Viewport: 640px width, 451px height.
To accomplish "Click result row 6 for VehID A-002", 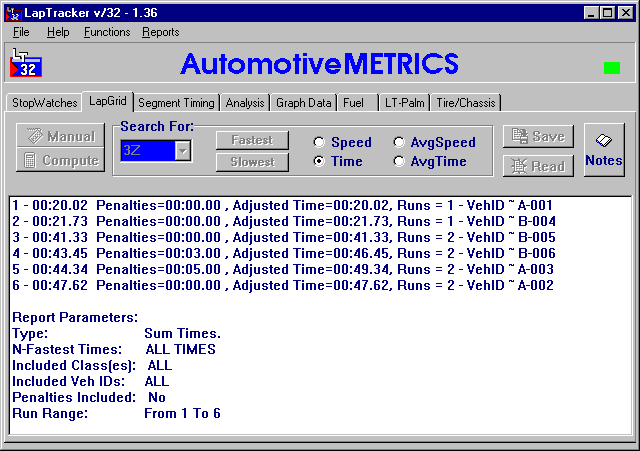I will click(283, 285).
